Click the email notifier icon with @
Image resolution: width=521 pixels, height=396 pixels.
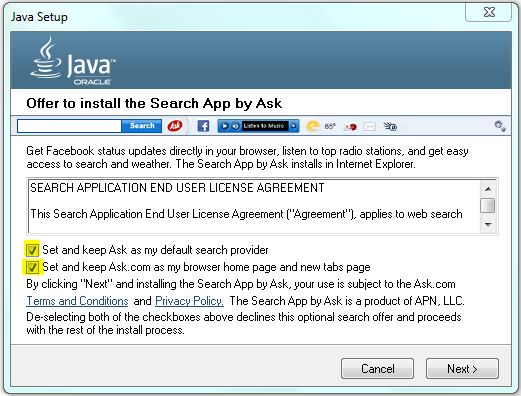390,126
